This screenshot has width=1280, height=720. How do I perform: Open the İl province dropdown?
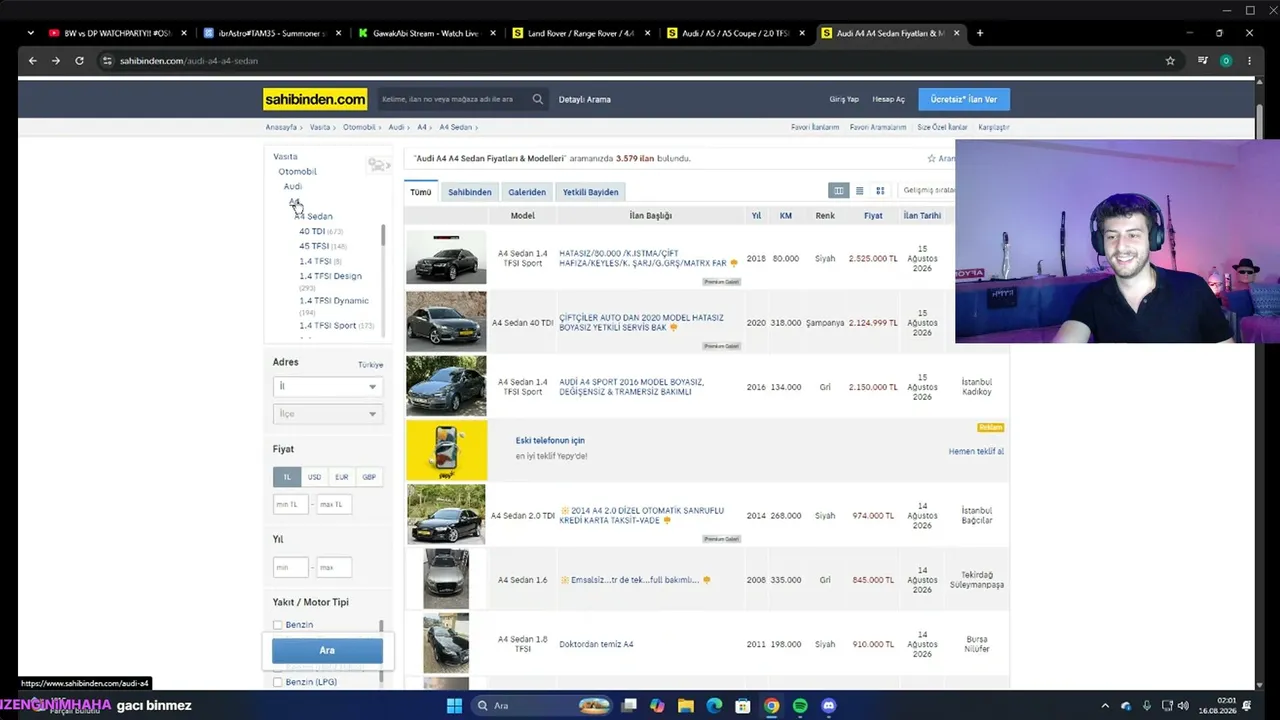click(x=327, y=386)
